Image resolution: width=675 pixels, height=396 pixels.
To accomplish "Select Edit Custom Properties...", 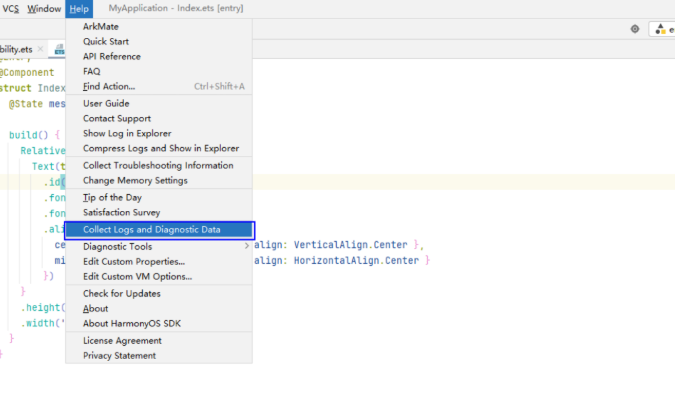I will pyautogui.click(x=159, y=262).
